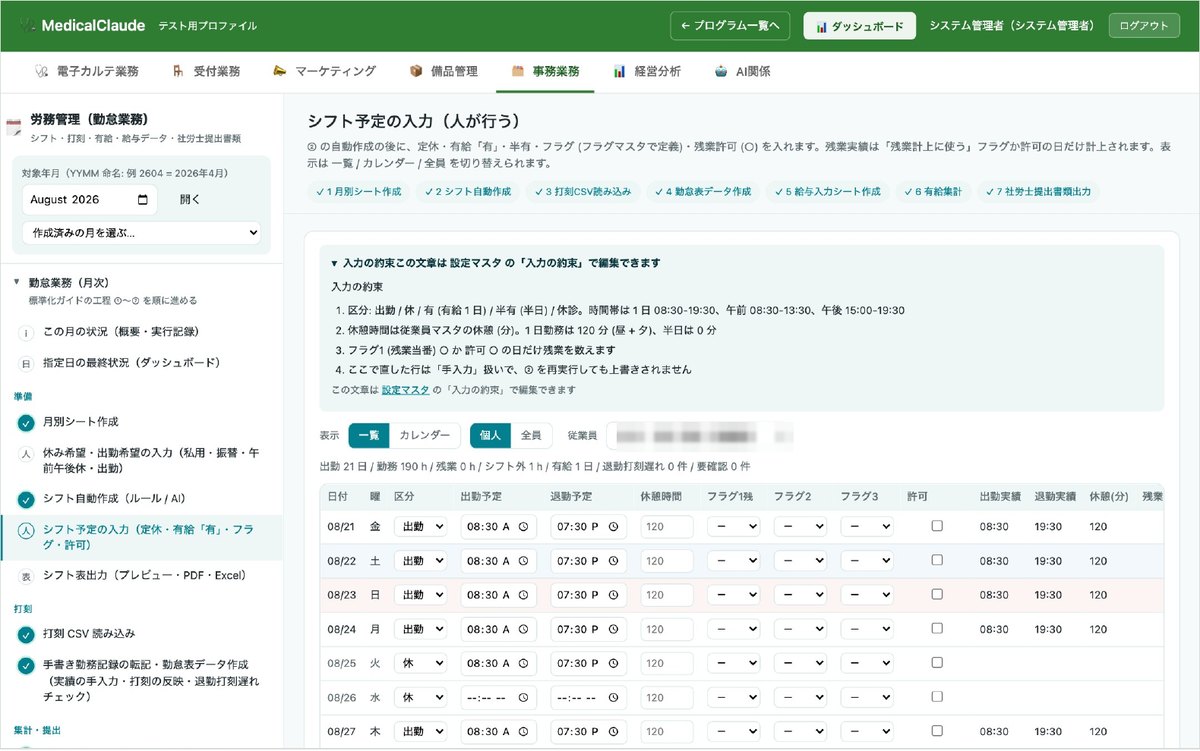The height and width of the screenshot is (751, 1200).
Task: Click the ログアウト button
Action: pos(1144,26)
